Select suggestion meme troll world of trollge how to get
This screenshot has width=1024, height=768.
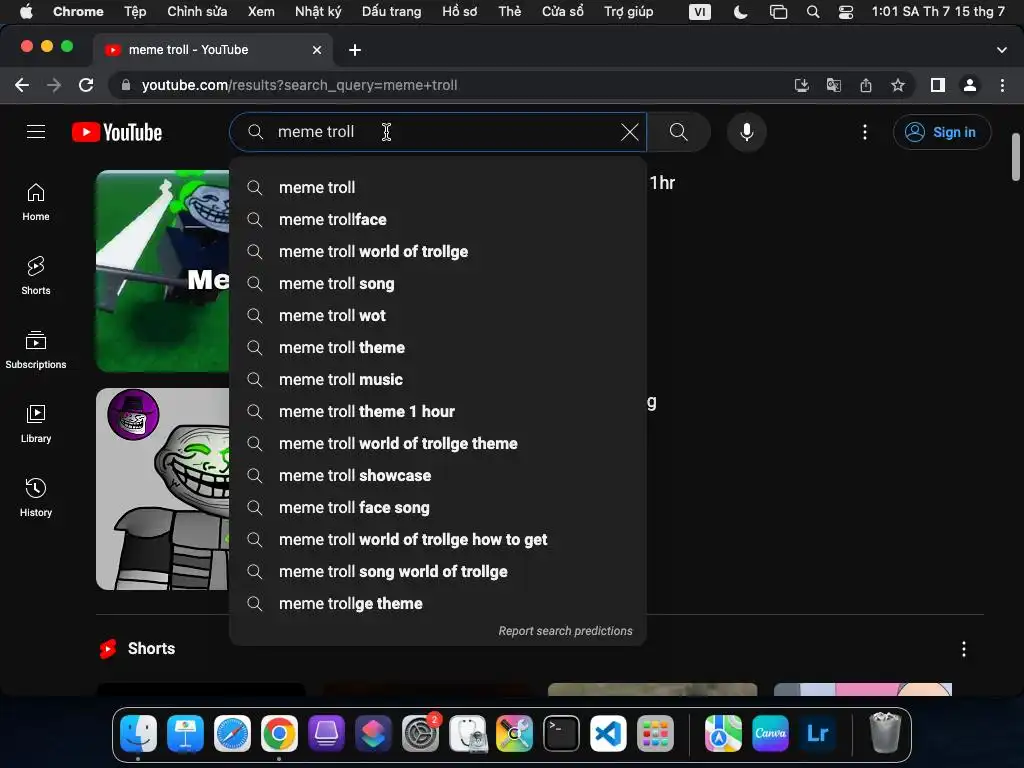(x=438, y=539)
